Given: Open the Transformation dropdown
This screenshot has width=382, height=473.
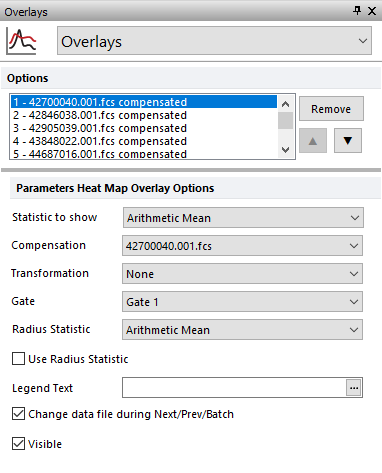Looking at the screenshot, I should click(242, 274).
